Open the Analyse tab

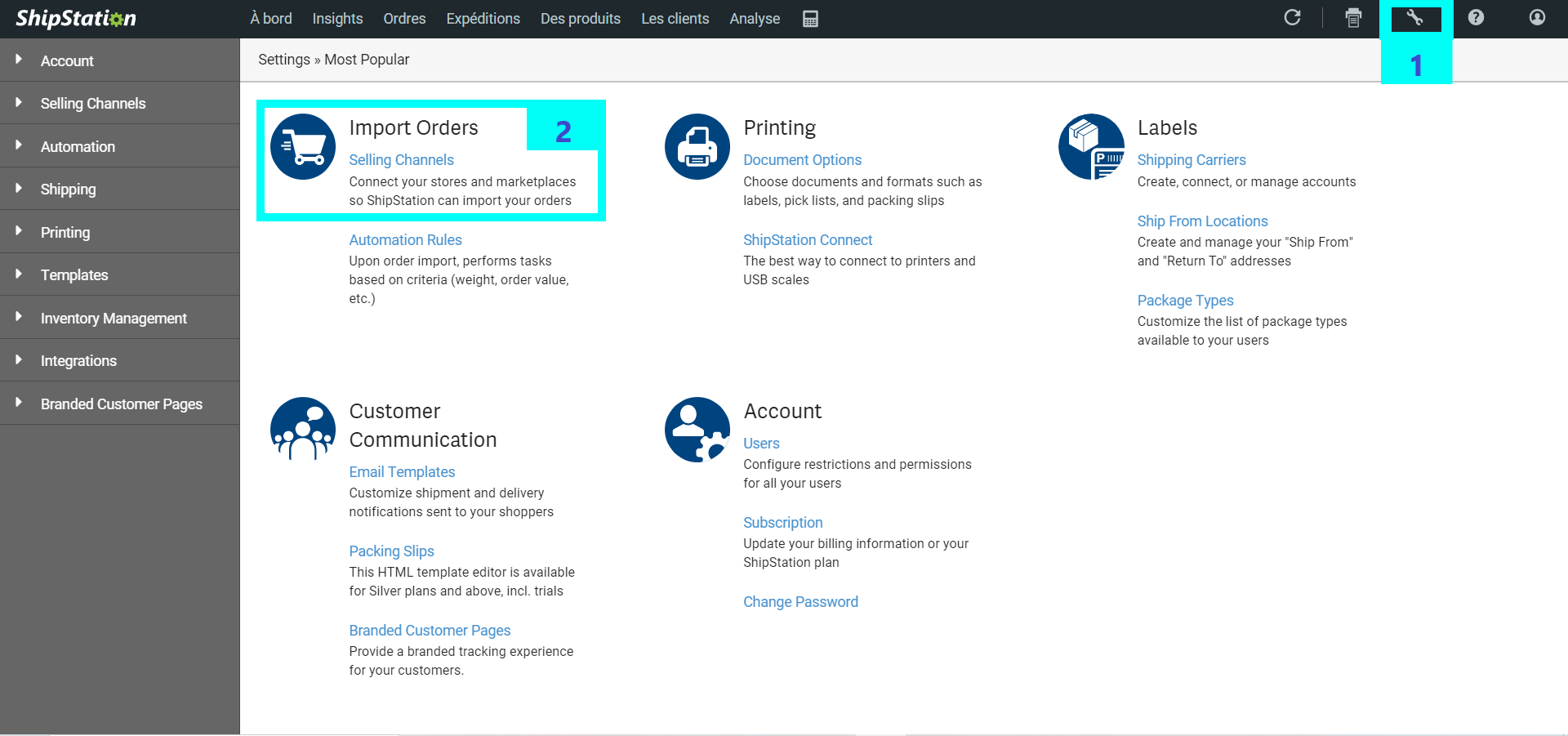pyautogui.click(x=755, y=18)
